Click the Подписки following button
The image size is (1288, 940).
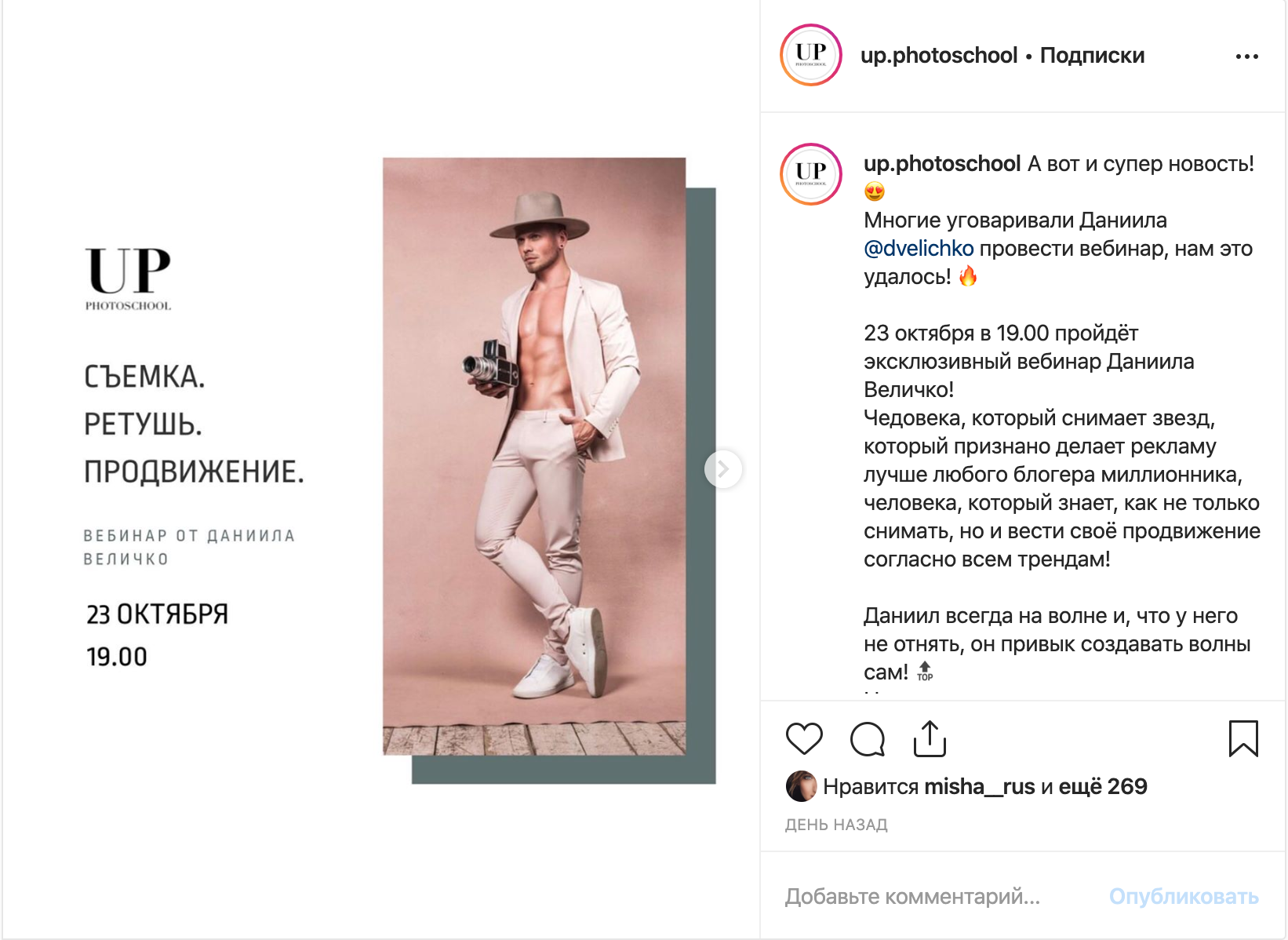1092,56
